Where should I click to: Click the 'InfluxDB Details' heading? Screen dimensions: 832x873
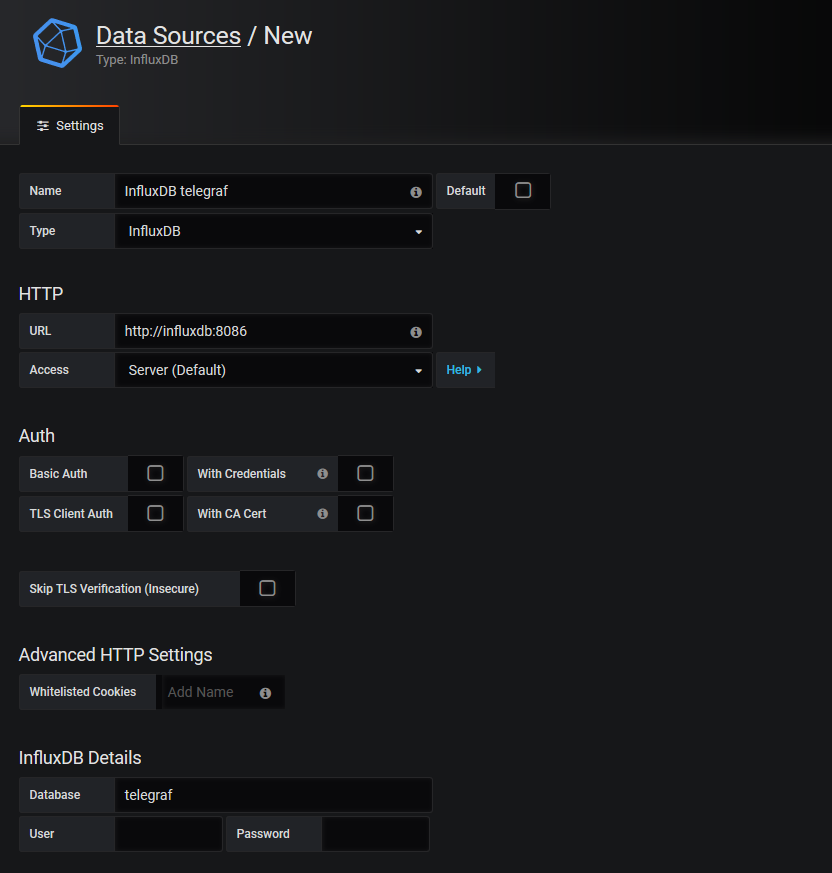pos(80,758)
